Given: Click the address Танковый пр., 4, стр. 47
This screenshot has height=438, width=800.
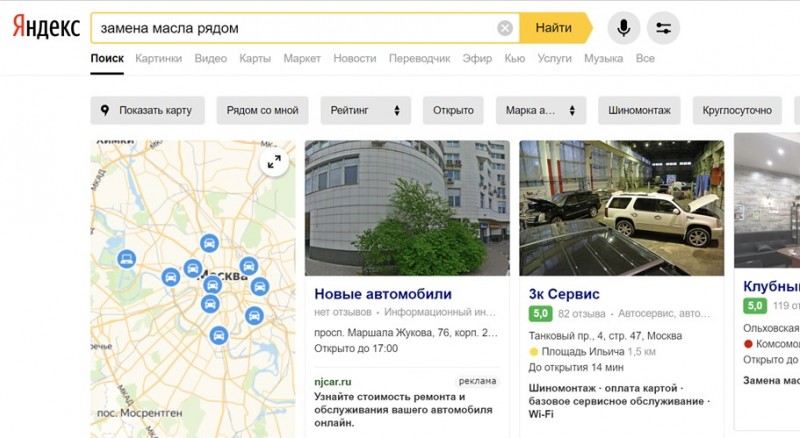Looking at the screenshot, I should point(605,336).
